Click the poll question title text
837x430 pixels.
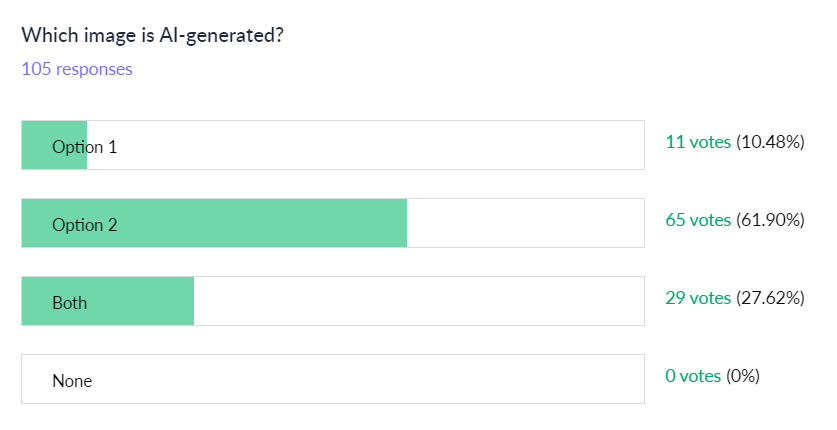point(154,35)
